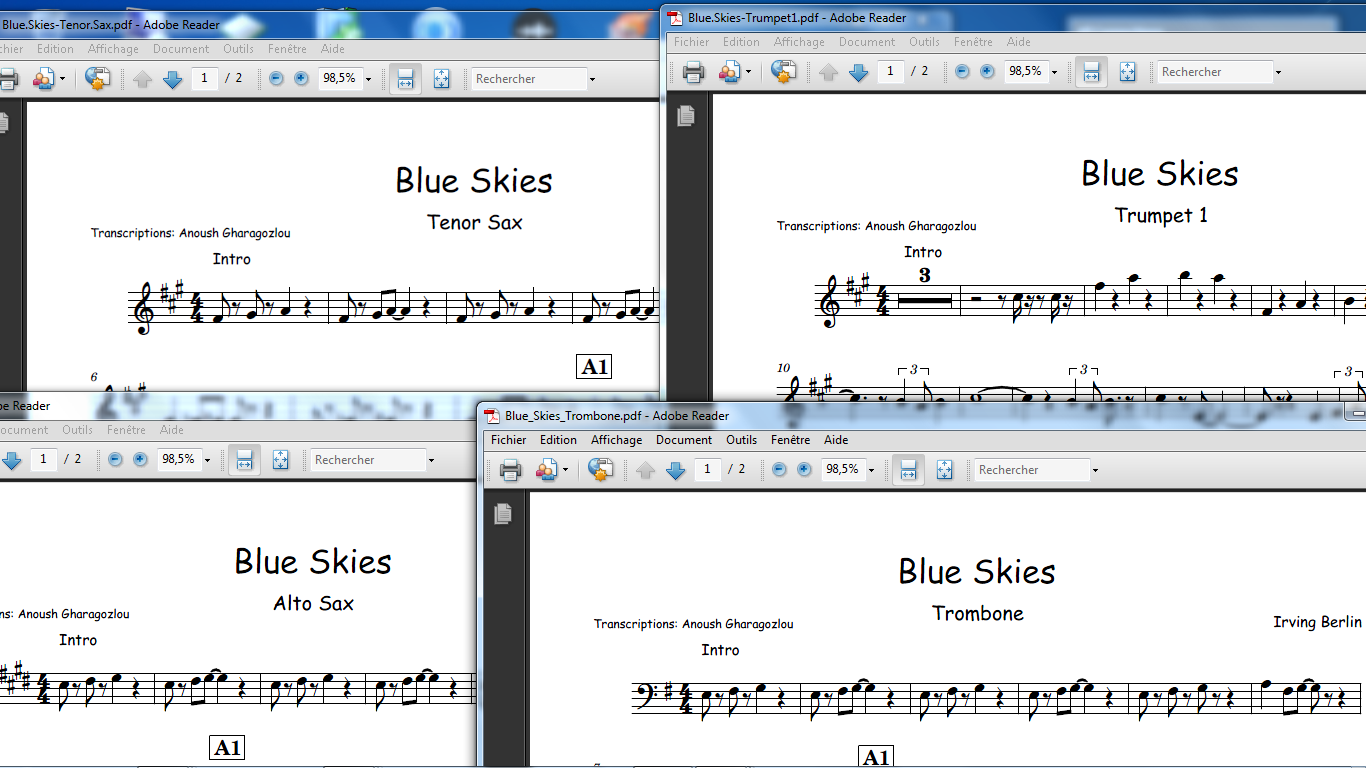Toggle fit width scrolling mode in Trumpet1 window

[1091, 72]
